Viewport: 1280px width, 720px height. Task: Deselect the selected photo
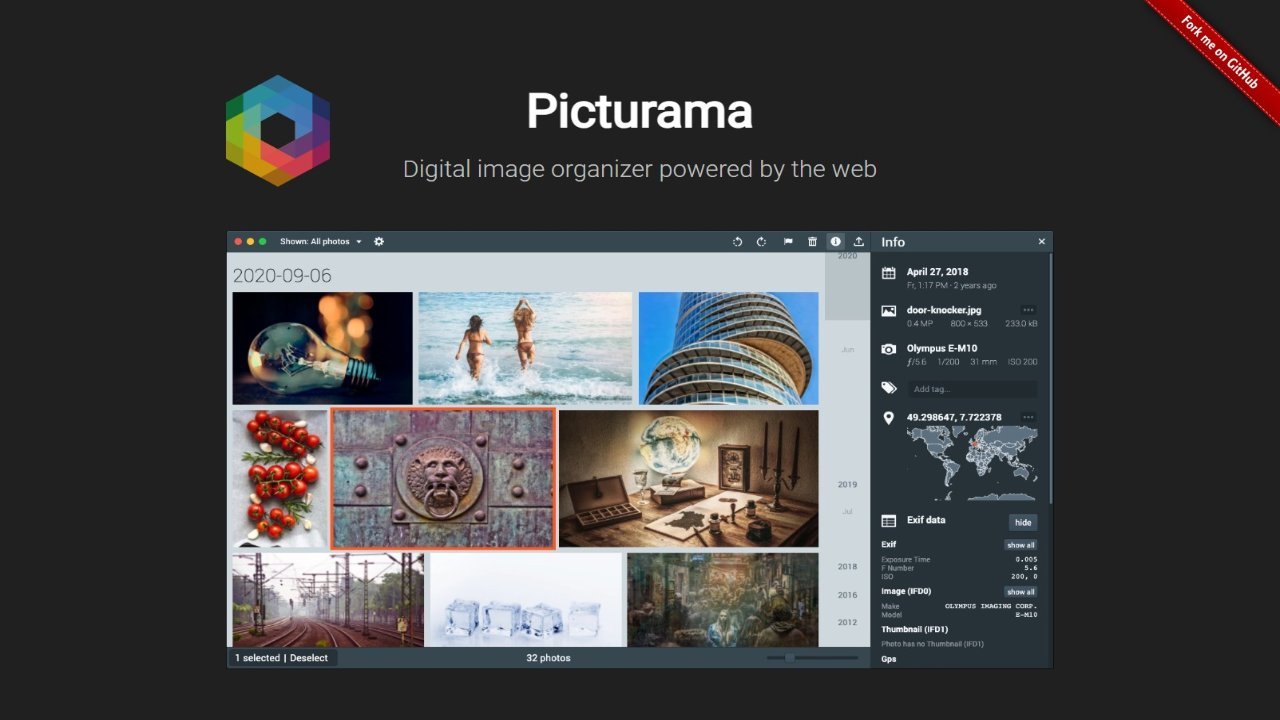tap(309, 658)
